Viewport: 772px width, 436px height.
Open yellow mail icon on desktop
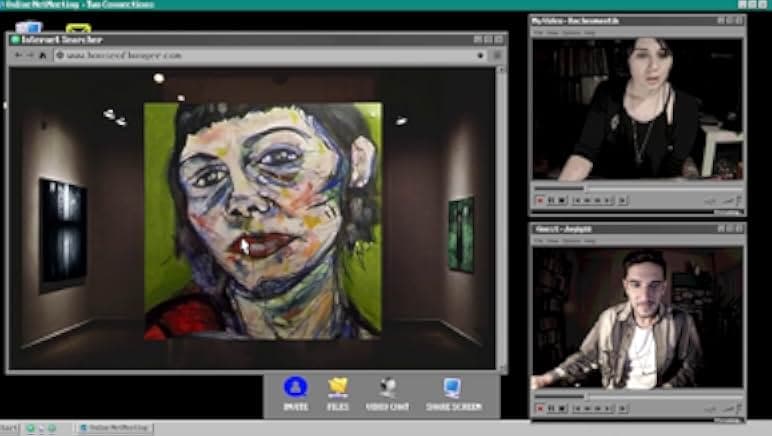click(x=78, y=27)
